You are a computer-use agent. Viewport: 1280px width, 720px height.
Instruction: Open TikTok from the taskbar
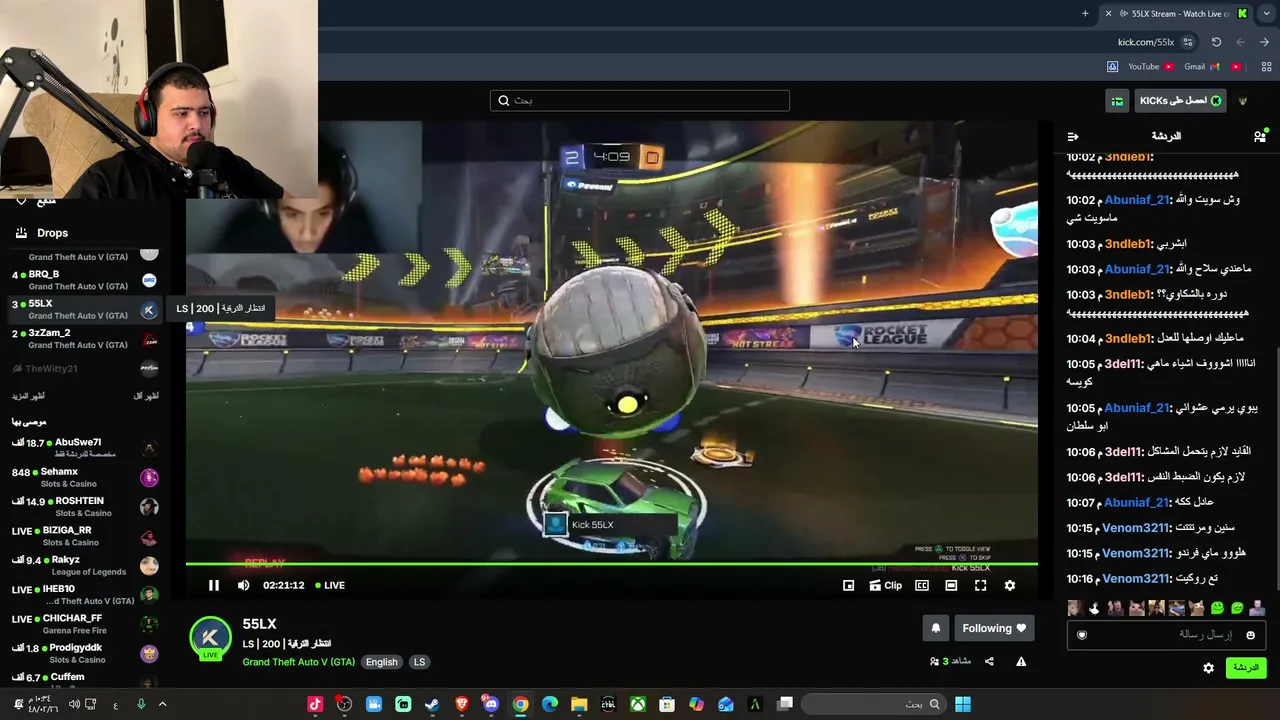(315, 704)
